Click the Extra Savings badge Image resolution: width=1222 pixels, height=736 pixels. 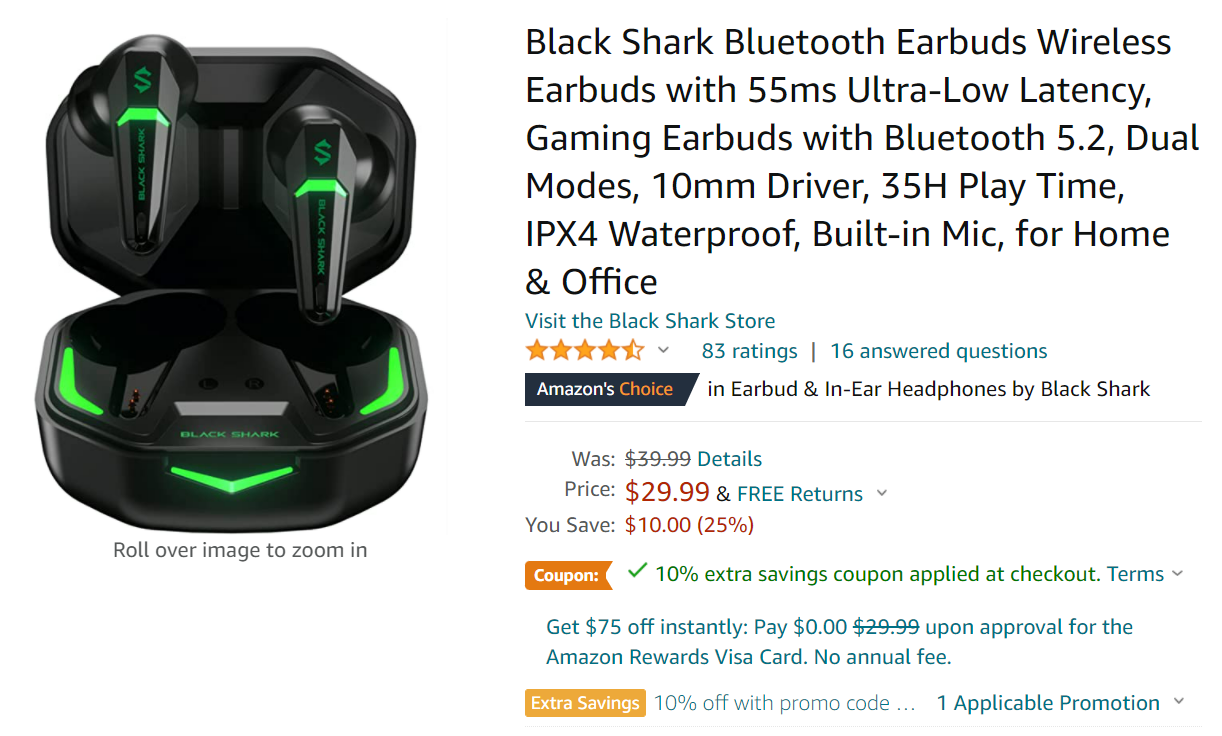point(584,702)
